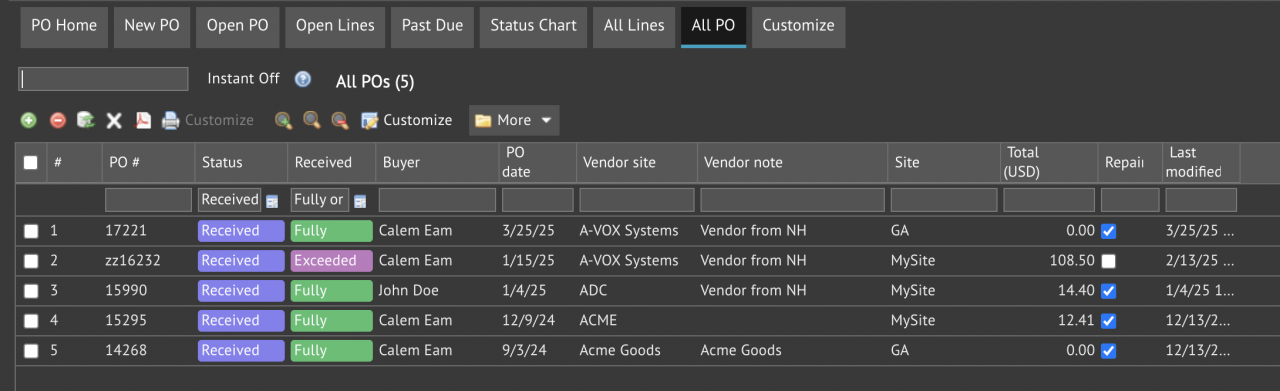Image resolution: width=1280 pixels, height=391 pixels.
Task: Click the magnifier with red minus icon
Action: (340, 120)
